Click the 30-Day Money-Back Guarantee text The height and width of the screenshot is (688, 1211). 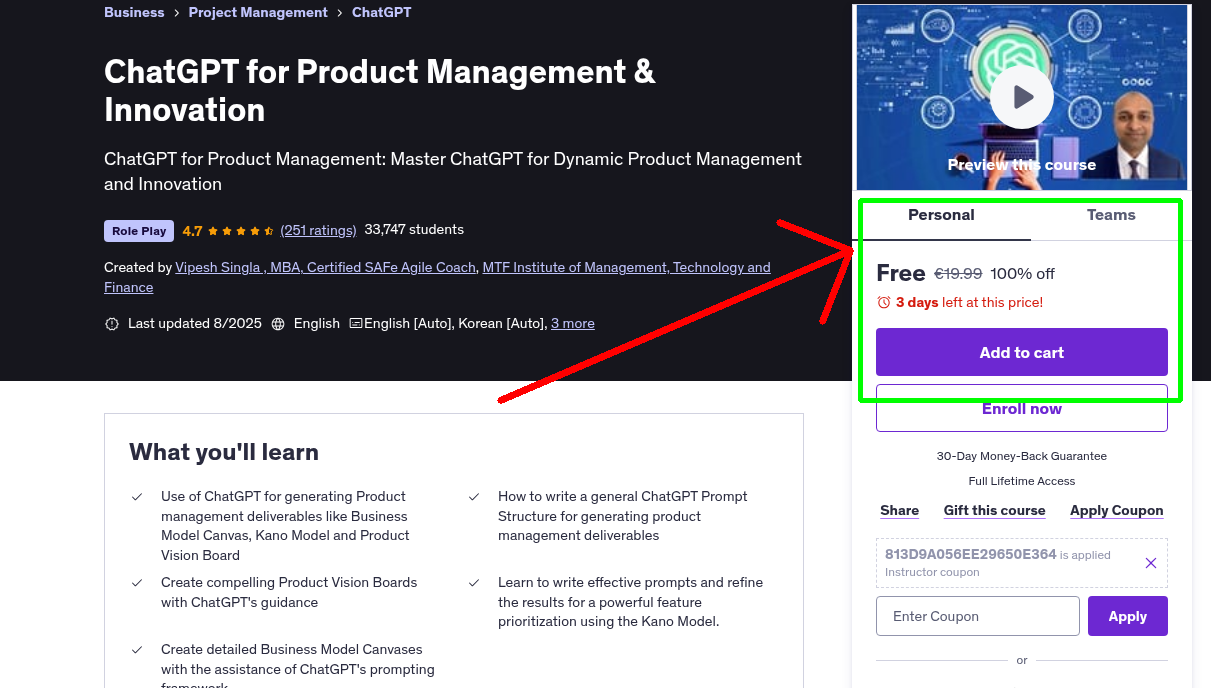click(x=1022, y=456)
